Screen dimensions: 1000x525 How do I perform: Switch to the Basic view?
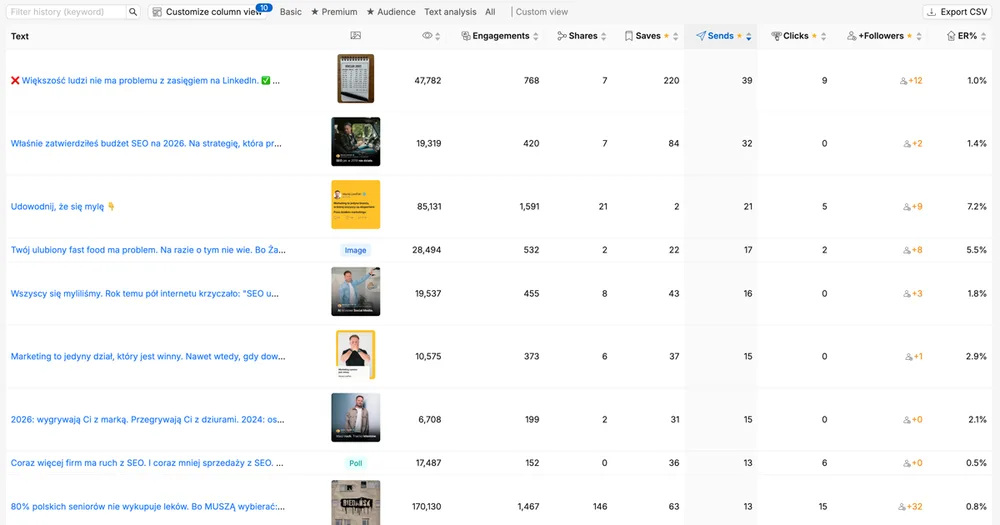pos(291,11)
